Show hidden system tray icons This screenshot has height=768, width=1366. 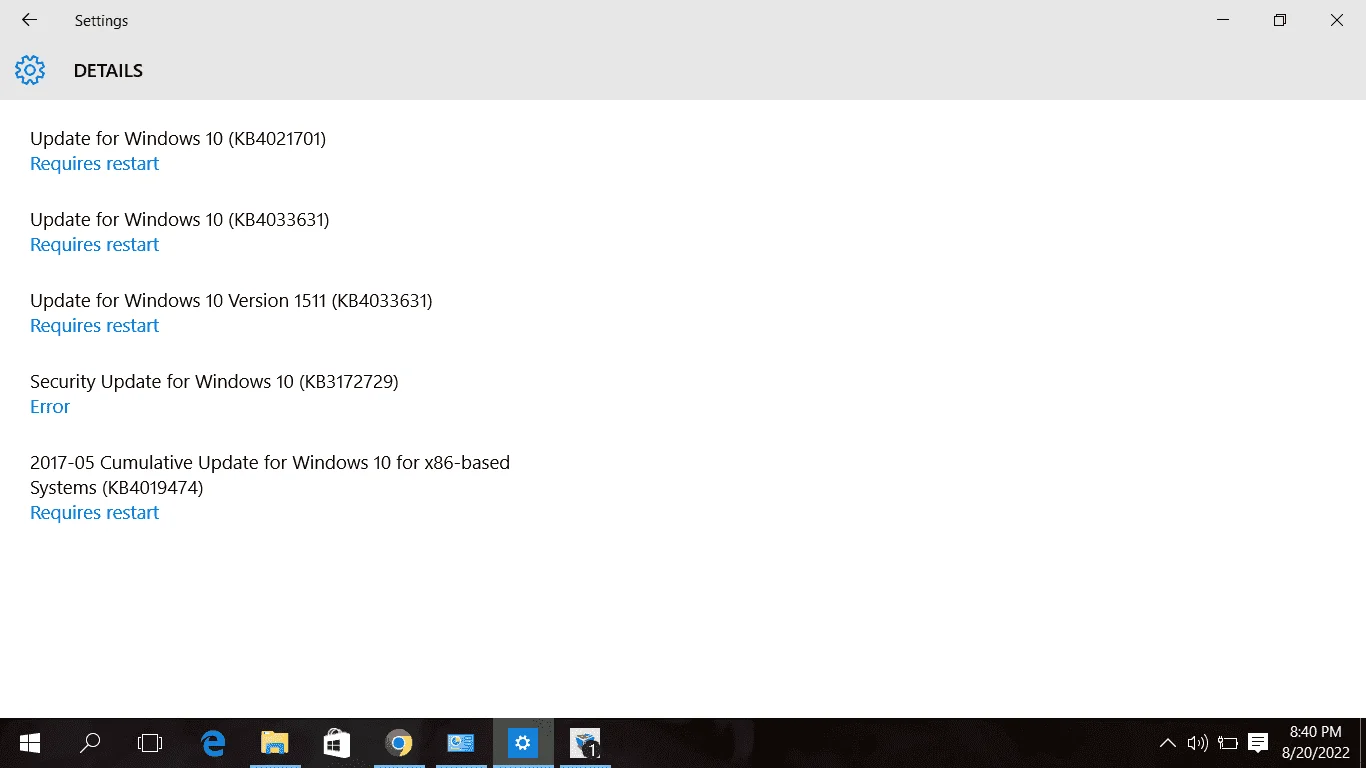(1167, 743)
